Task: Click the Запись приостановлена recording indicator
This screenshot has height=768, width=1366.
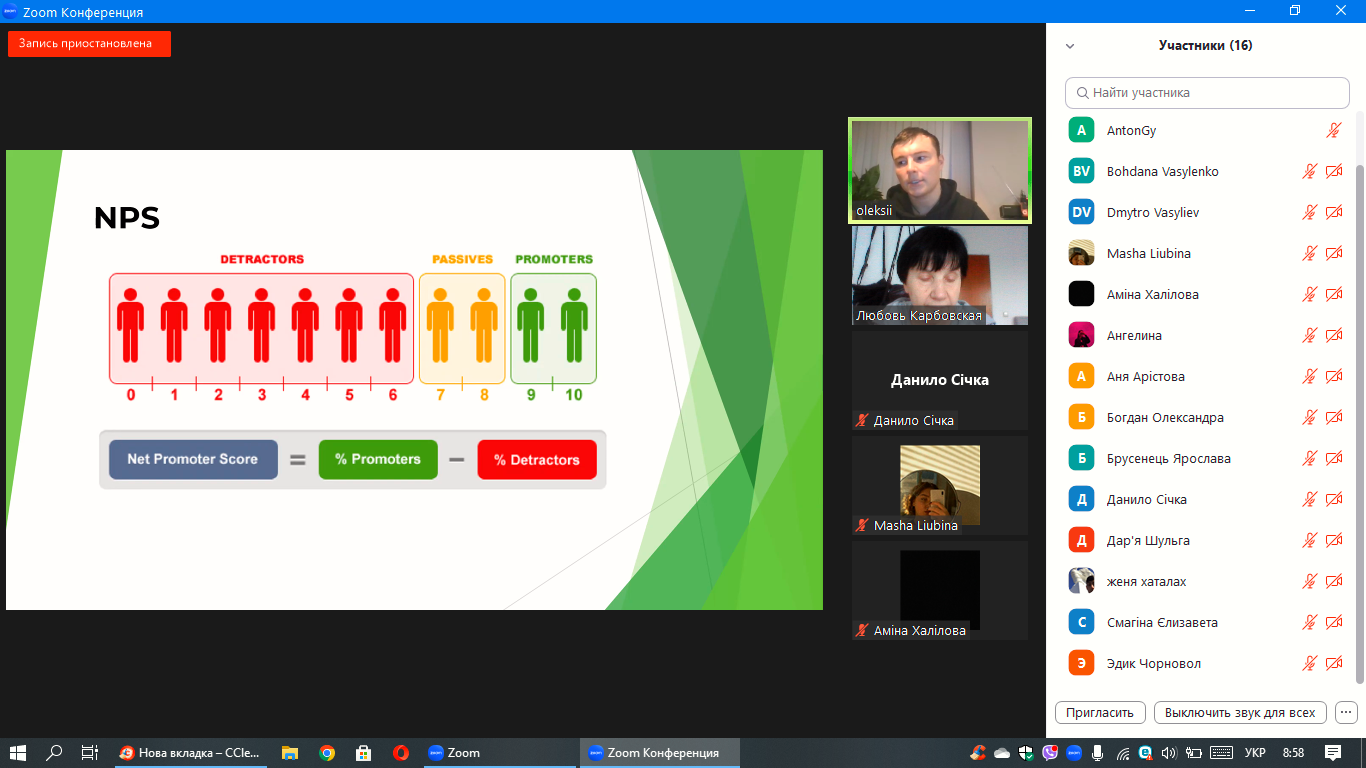Action: coord(89,44)
